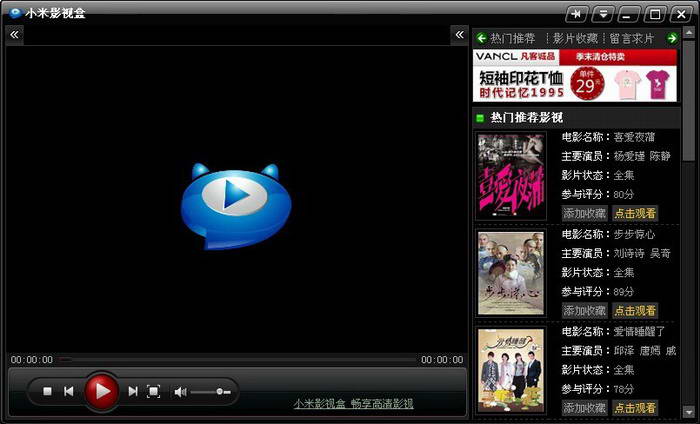Viewport: 700px width, 424px height.
Task: Collapse the right sidebar with double-chevron
Action: 459,34
